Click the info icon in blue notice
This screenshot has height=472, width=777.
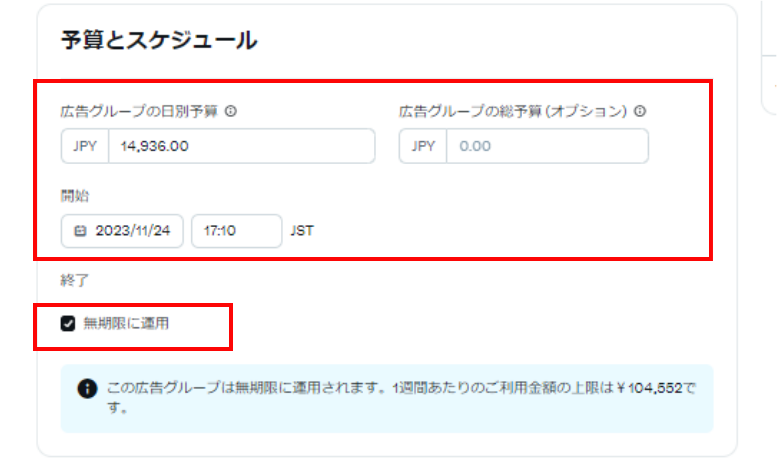pos(87,388)
